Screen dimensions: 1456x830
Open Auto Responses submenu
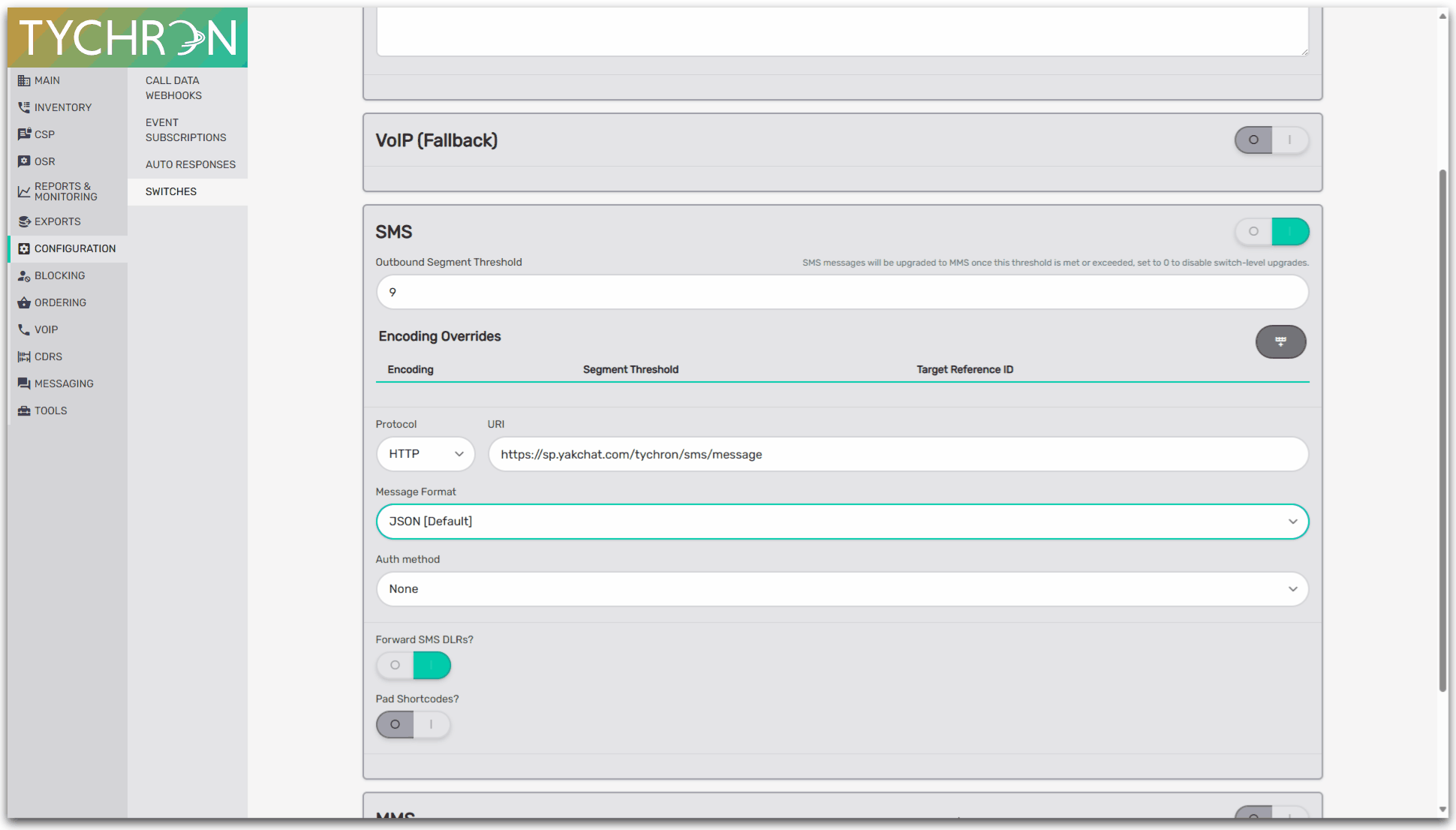[x=187, y=164]
